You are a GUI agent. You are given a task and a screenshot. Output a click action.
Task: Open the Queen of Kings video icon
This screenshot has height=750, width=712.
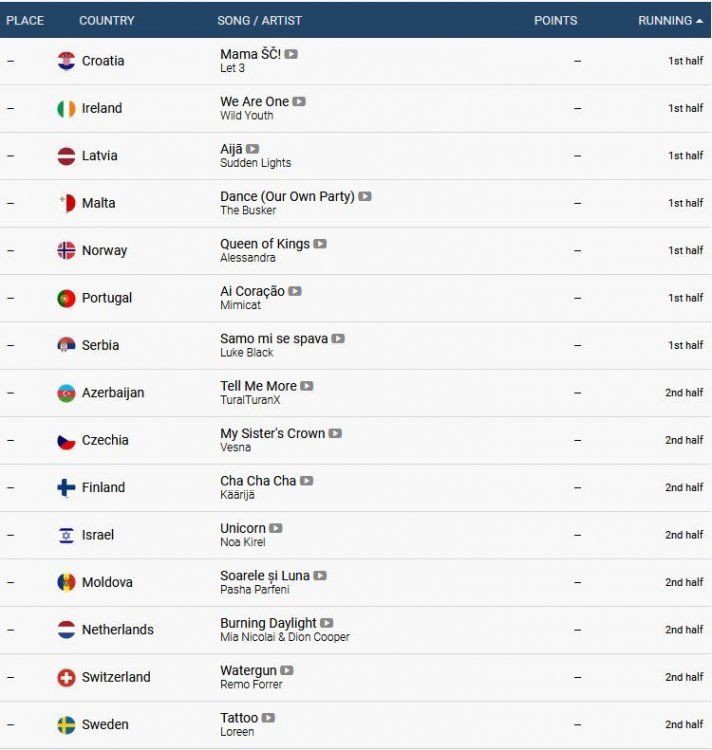pyautogui.click(x=320, y=243)
